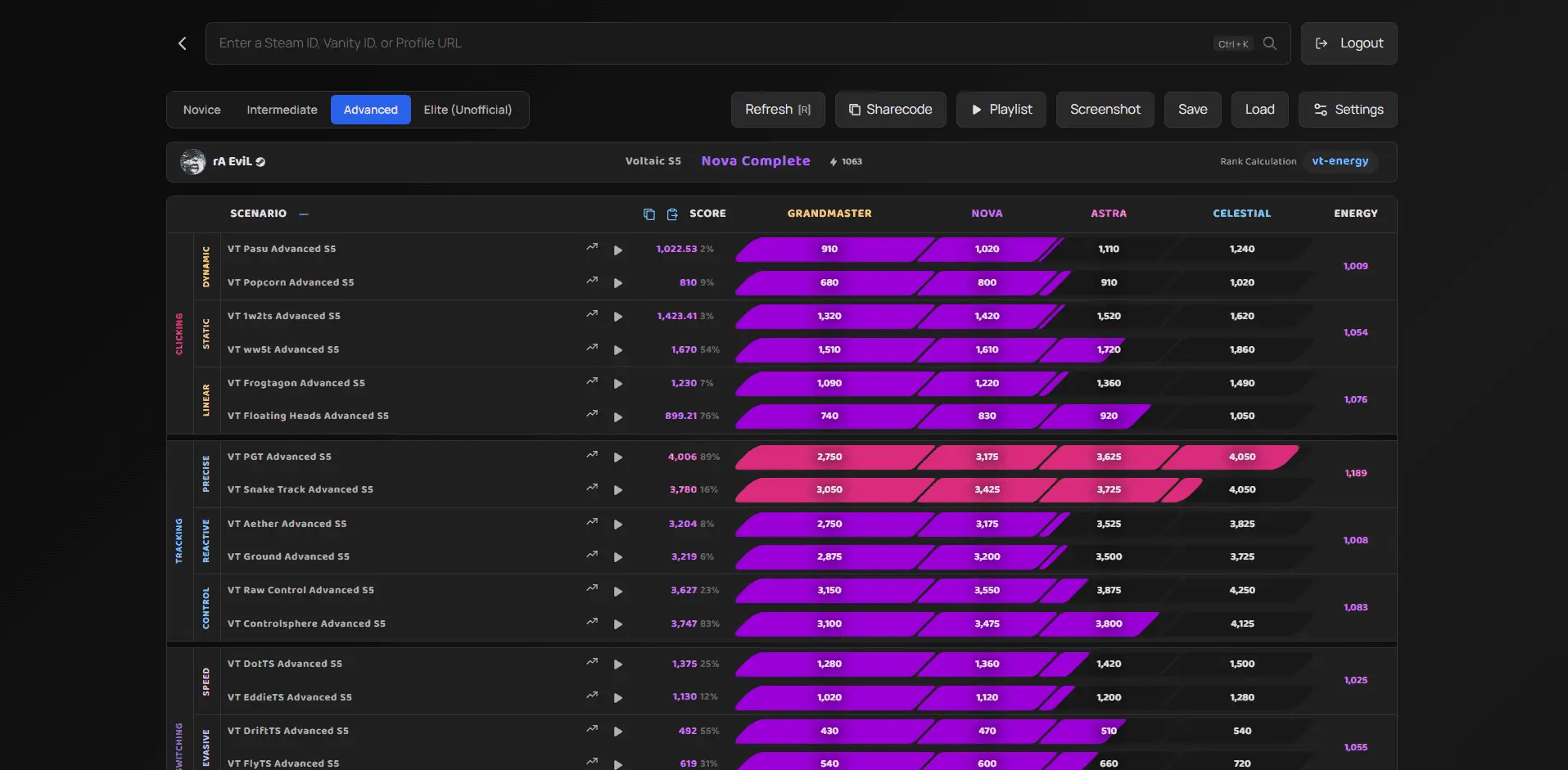1568x770 pixels.
Task: Click the copy scores icon beside the SCORE header
Action: click(649, 214)
